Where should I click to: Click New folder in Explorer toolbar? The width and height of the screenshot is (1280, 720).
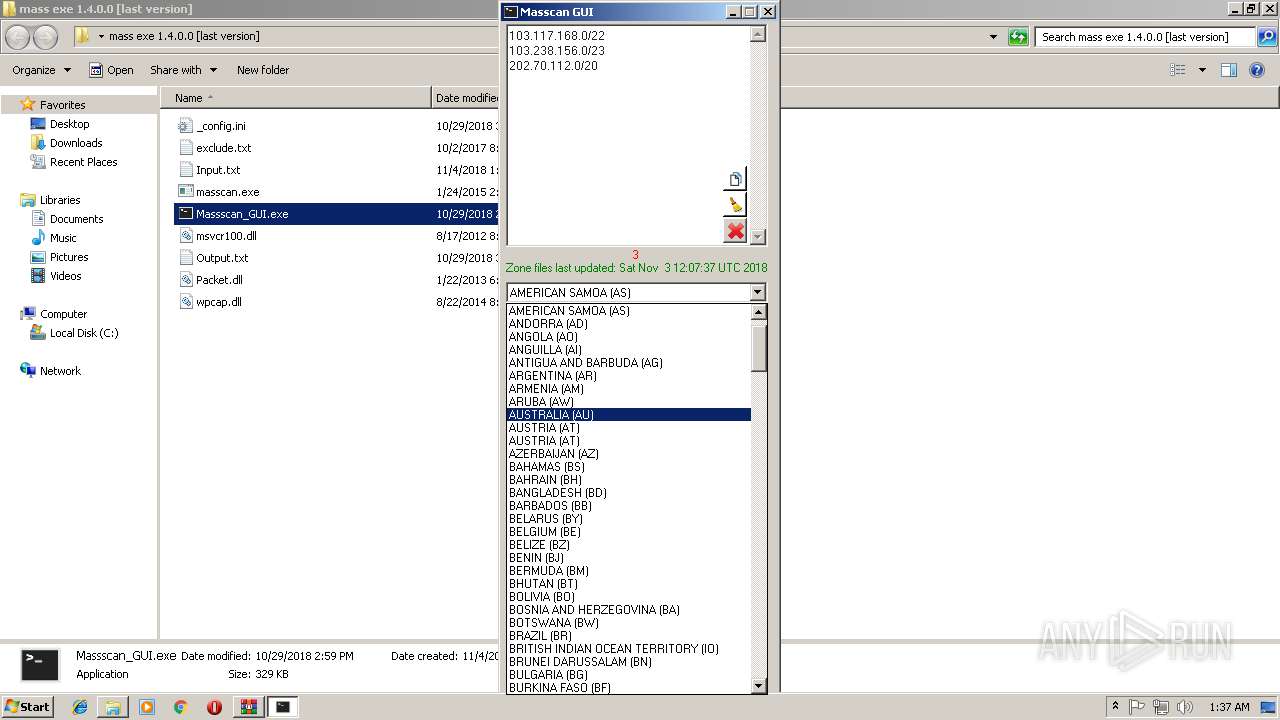tap(263, 70)
